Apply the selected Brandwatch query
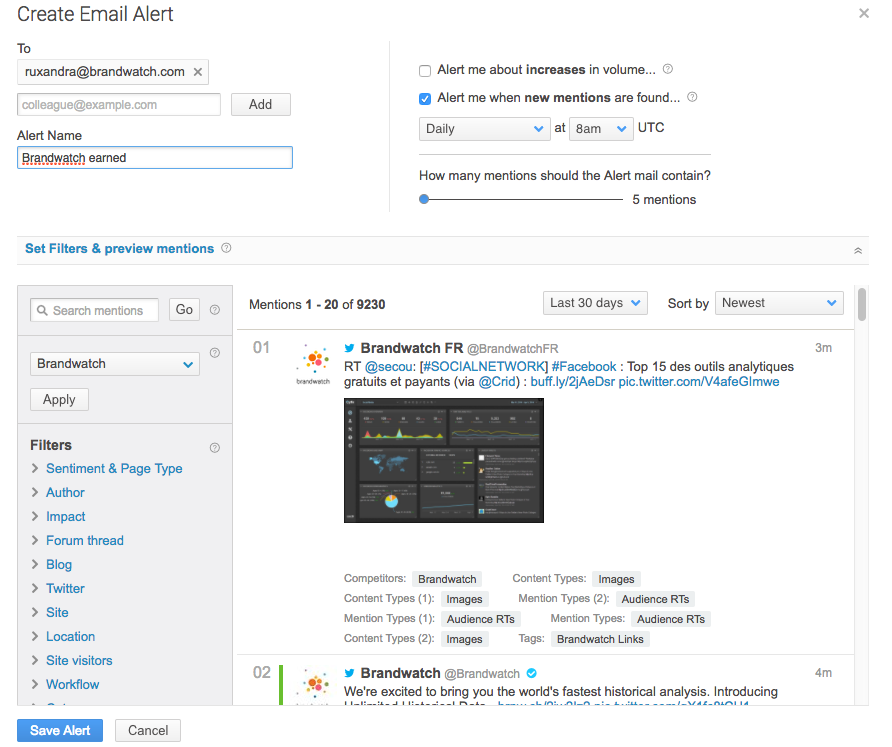 58,399
